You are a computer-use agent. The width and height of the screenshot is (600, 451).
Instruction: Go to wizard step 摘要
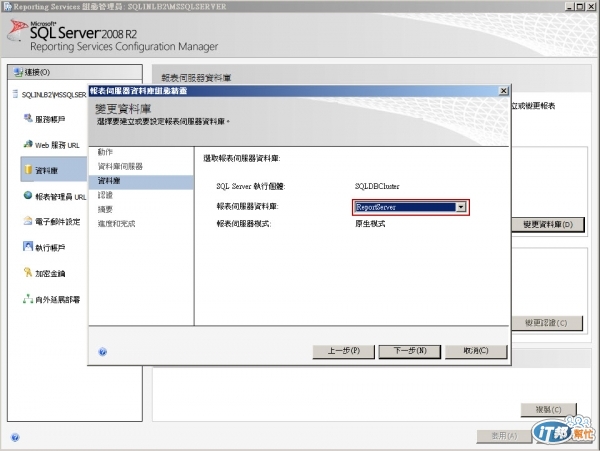coord(105,209)
